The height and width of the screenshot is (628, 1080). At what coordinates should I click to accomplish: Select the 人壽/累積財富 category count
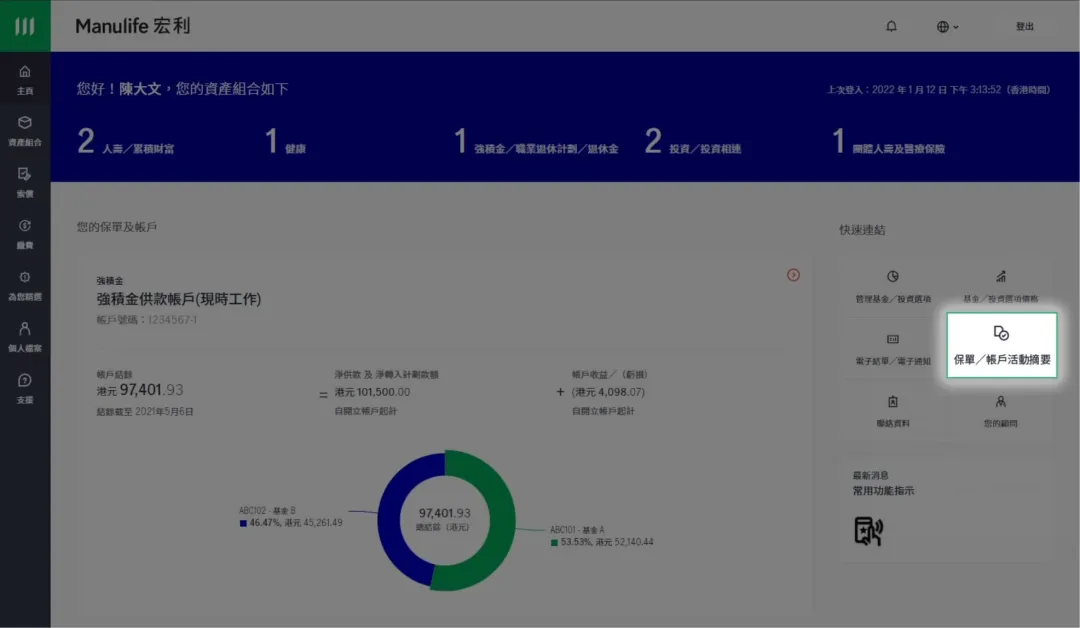pos(125,142)
